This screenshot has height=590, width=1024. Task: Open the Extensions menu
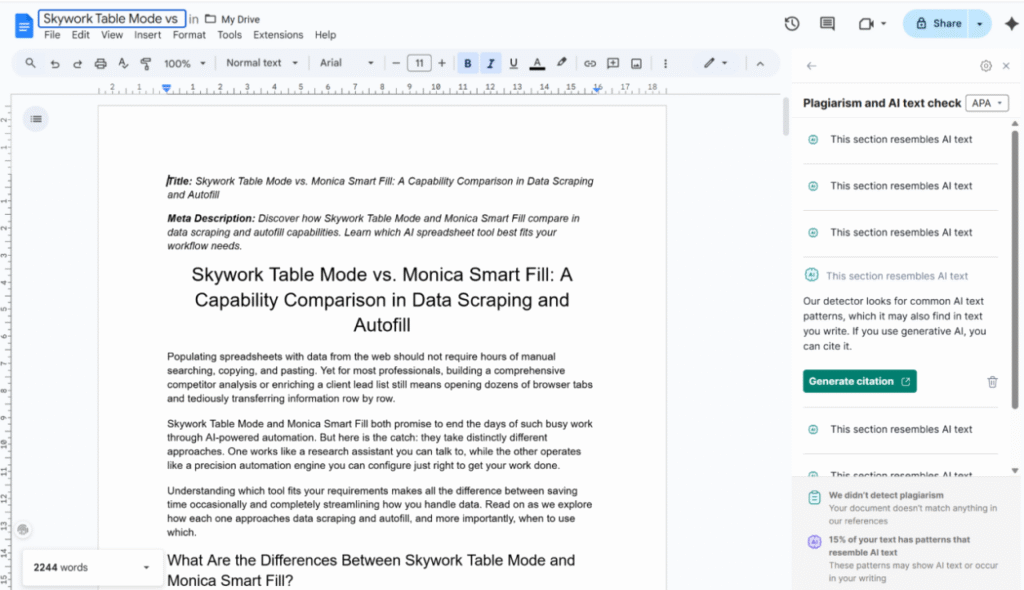point(278,35)
